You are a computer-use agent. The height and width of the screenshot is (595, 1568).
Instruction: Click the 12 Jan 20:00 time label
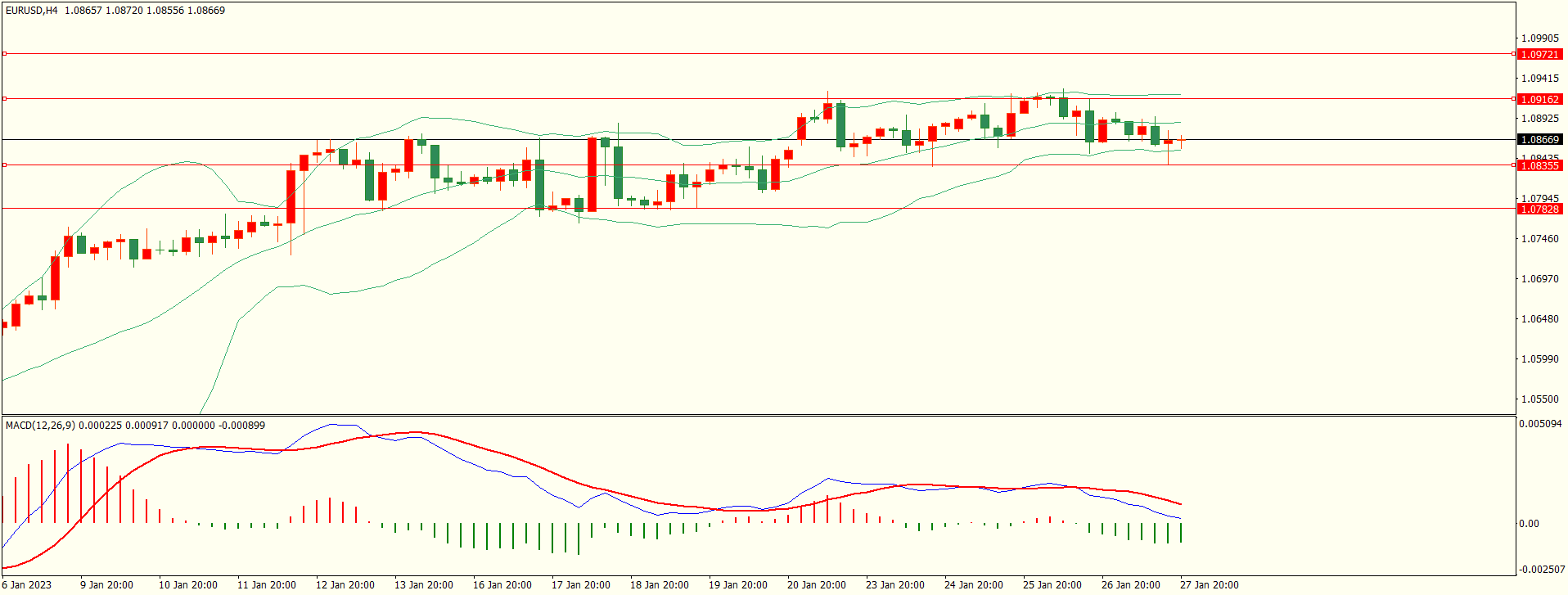pyautogui.click(x=345, y=585)
